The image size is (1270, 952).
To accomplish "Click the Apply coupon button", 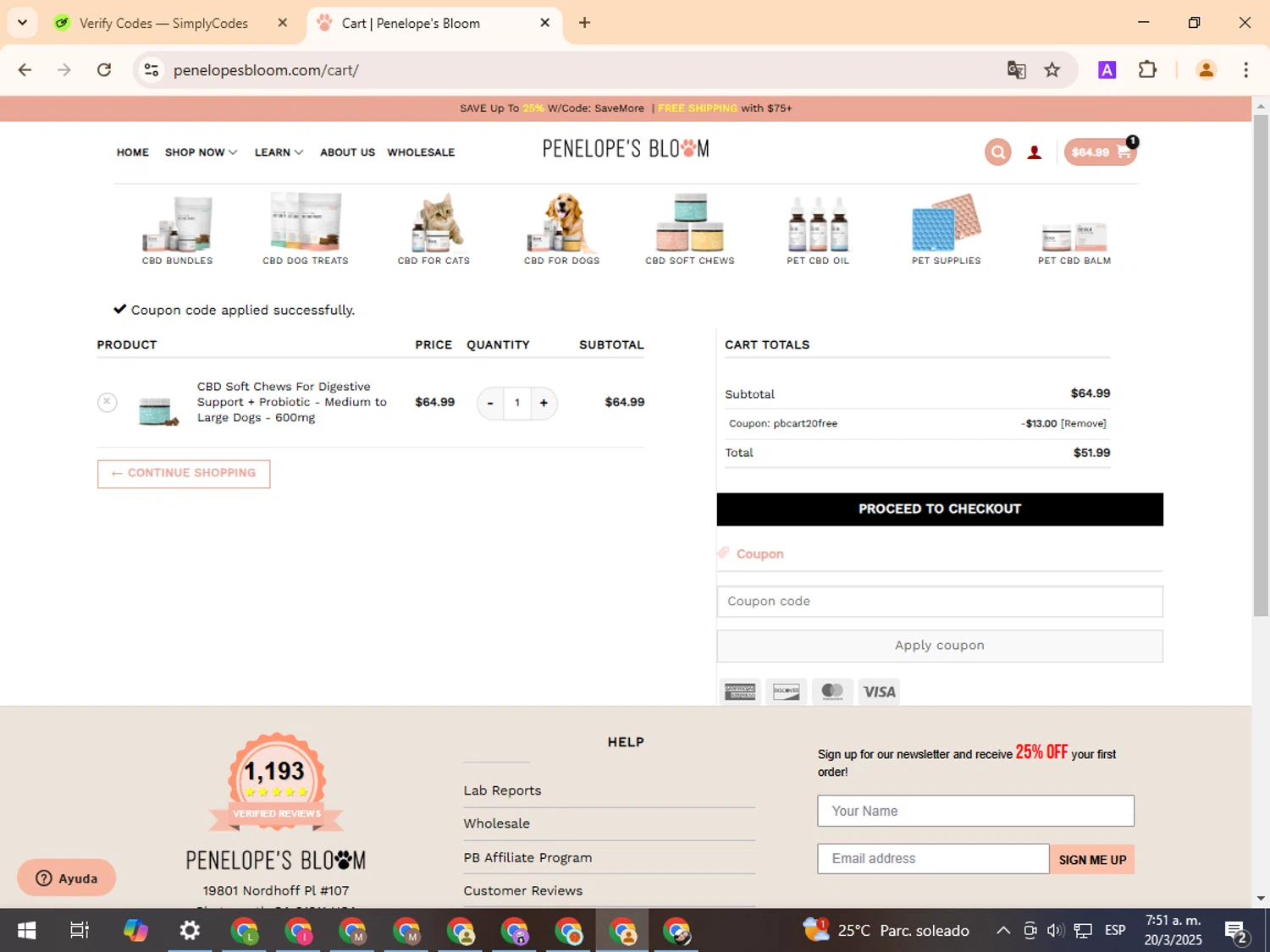I will [940, 646].
